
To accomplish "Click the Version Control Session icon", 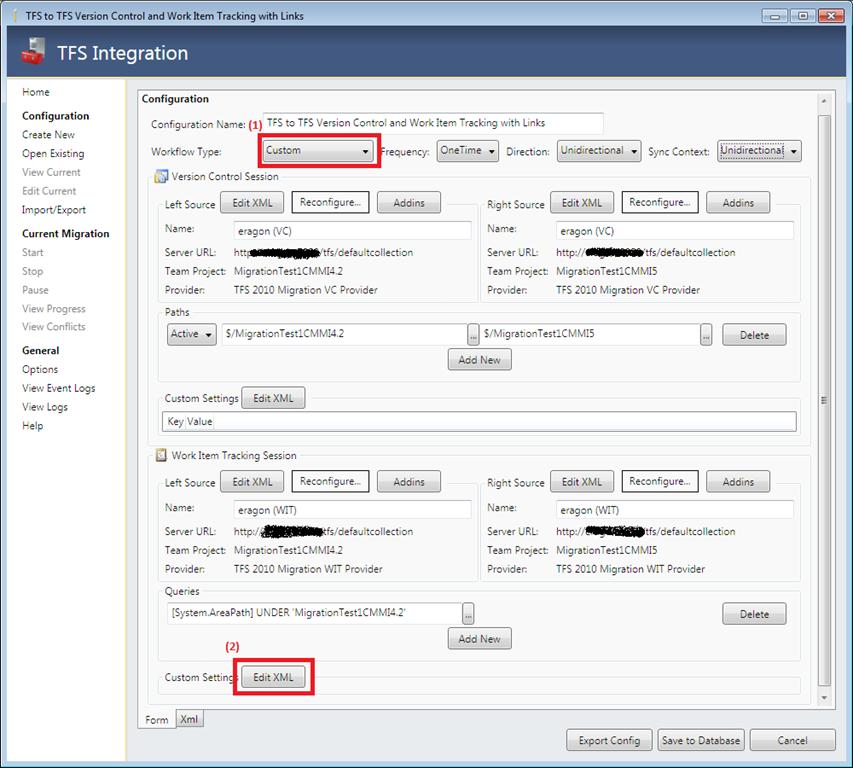I will (161, 176).
